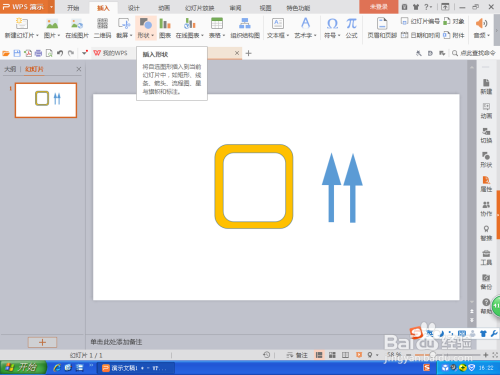The width and height of the screenshot is (500, 375).
Task: Click the Slide Number item
Action: click(420, 21)
